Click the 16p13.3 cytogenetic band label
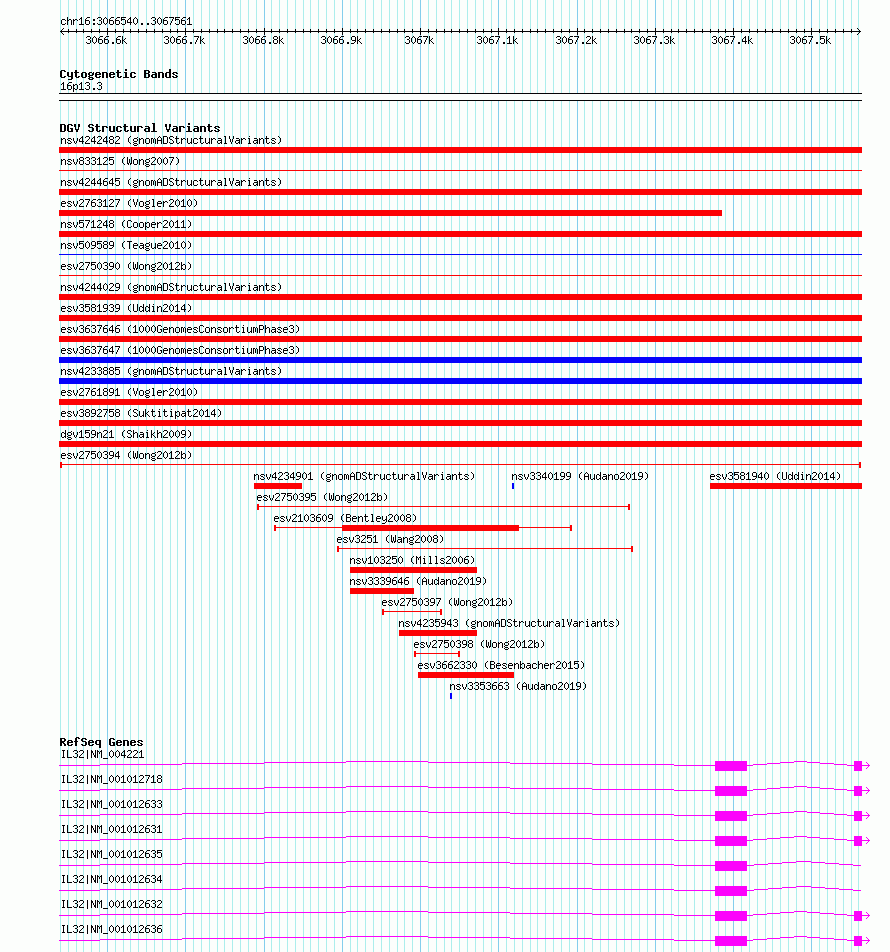 81,86
